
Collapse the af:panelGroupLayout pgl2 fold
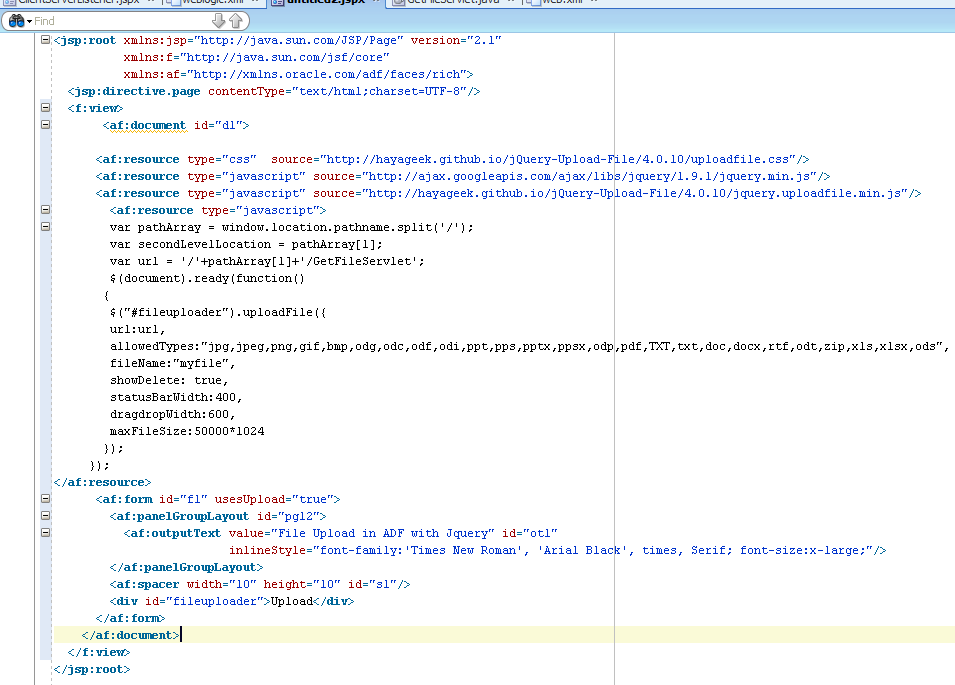45,516
